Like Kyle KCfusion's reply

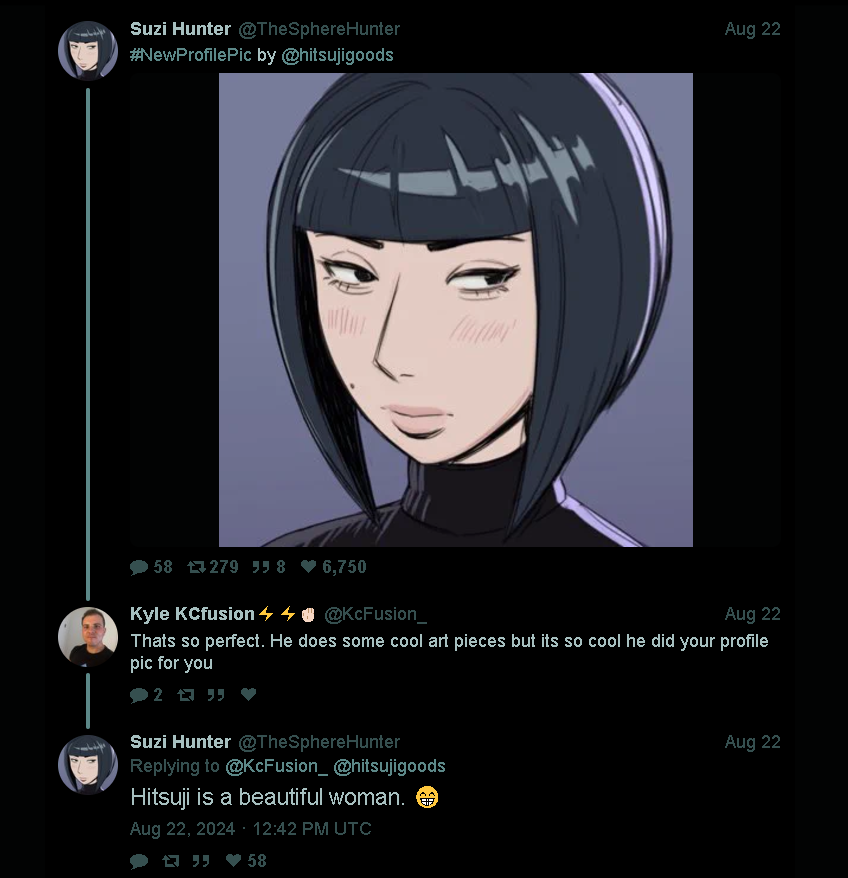tap(248, 694)
